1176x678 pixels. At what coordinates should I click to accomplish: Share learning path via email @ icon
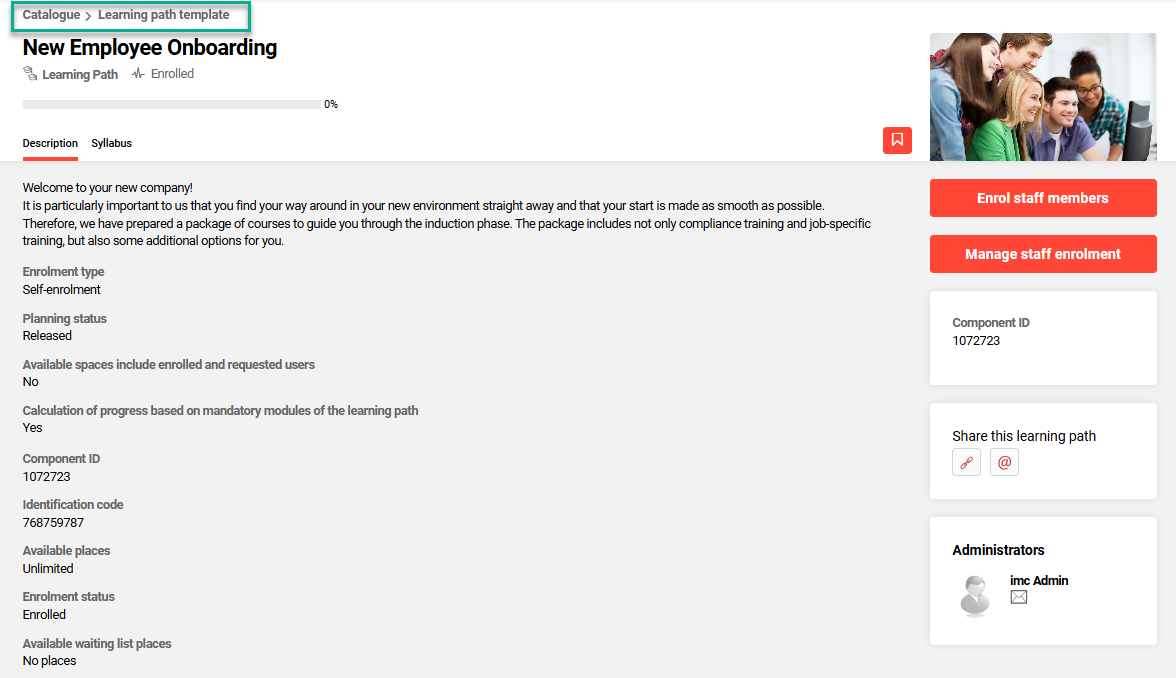point(1004,462)
